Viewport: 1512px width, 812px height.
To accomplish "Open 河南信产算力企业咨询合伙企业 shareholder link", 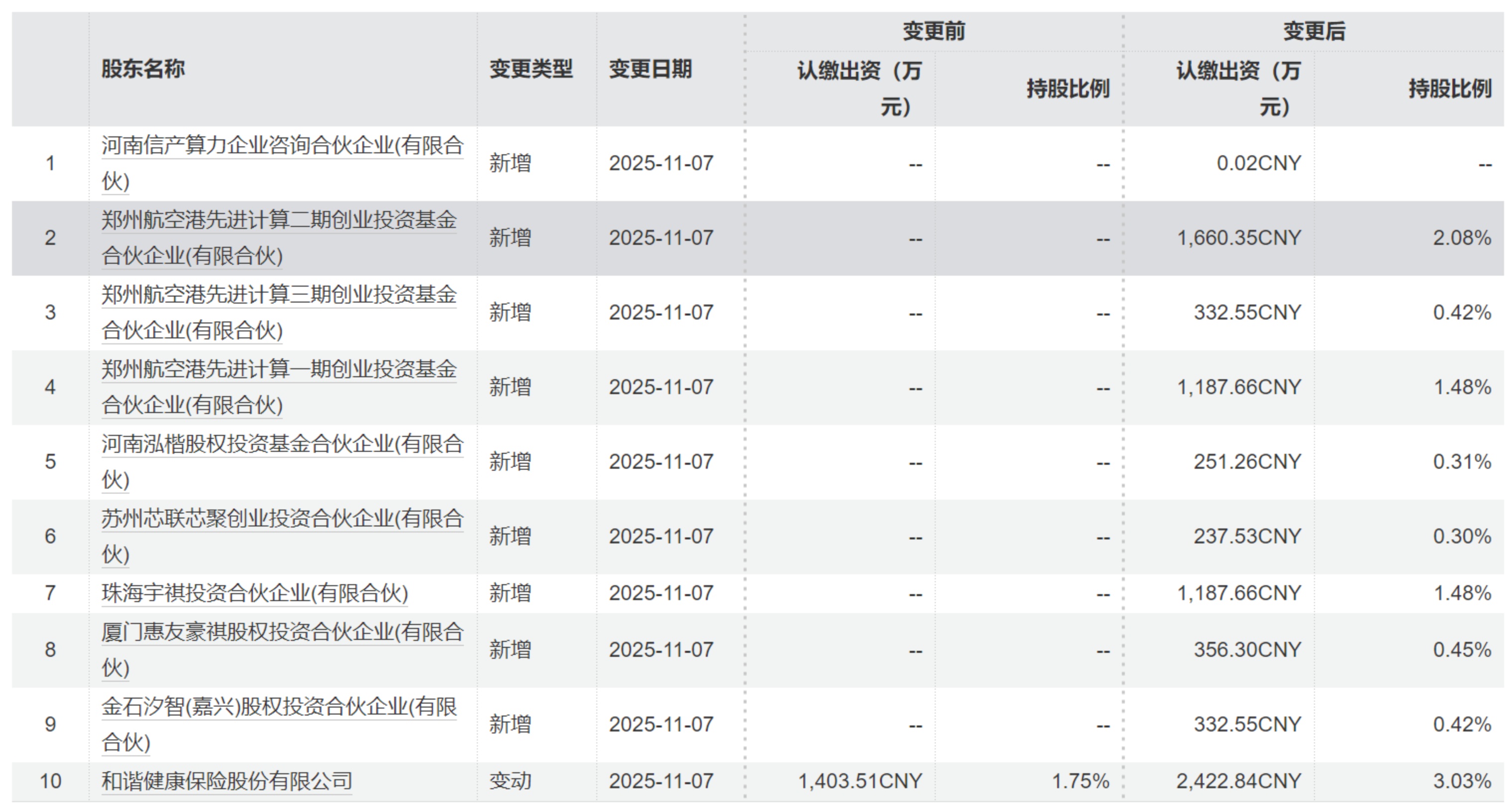I will pos(282,145).
